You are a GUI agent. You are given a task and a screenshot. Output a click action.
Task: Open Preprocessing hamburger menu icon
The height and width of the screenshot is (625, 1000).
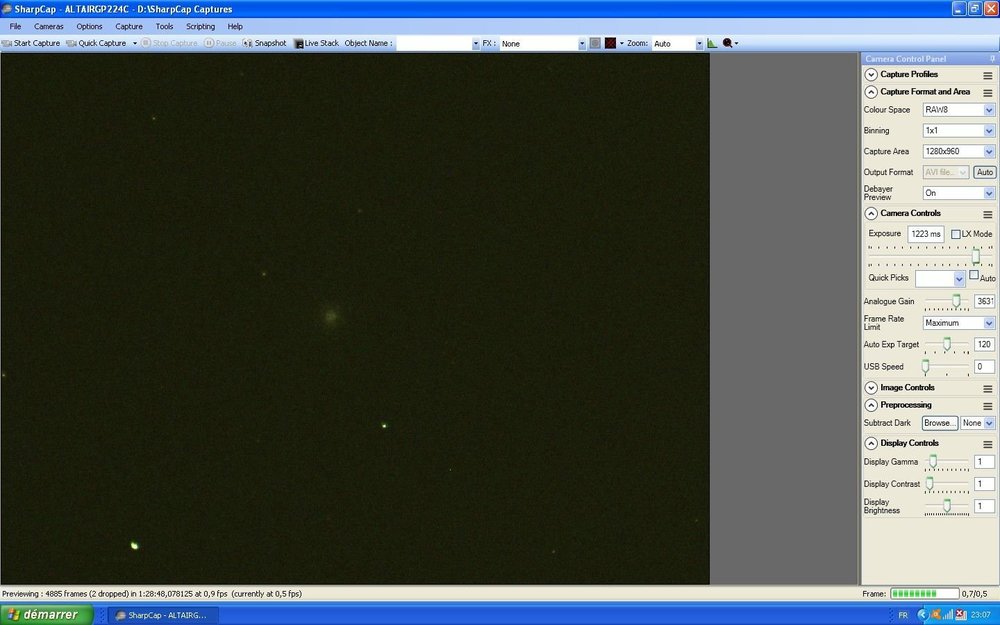click(x=987, y=406)
